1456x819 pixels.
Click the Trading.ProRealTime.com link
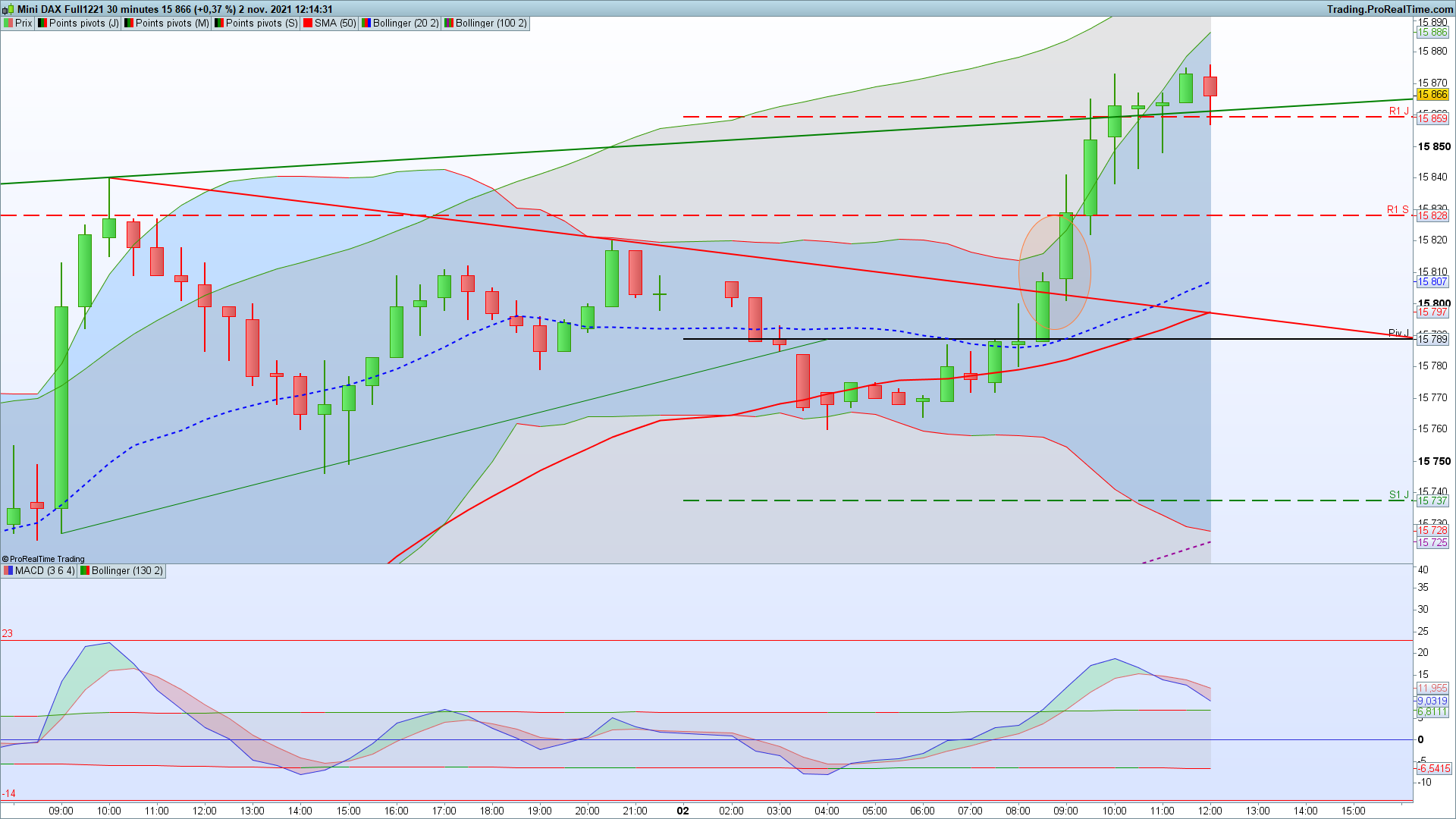(1389, 9)
